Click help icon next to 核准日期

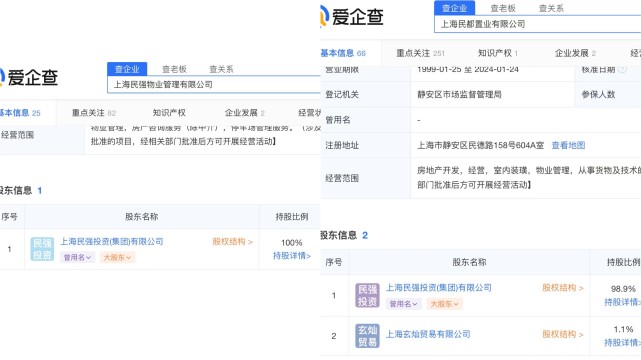(x=622, y=69)
